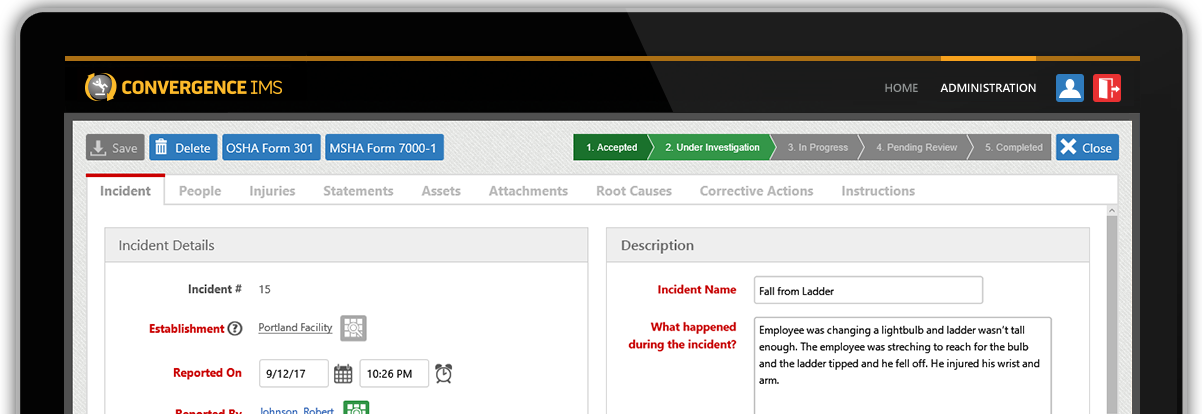Click the Save button
Image resolution: width=1202 pixels, height=414 pixels.
click(115, 147)
